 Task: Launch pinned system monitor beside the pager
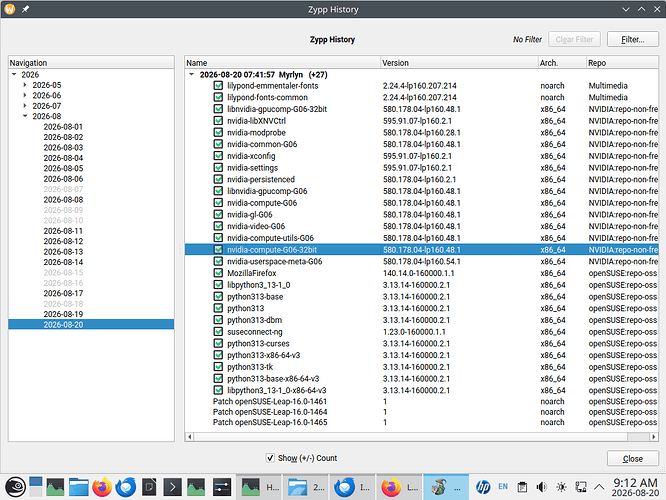tap(56, 487)
